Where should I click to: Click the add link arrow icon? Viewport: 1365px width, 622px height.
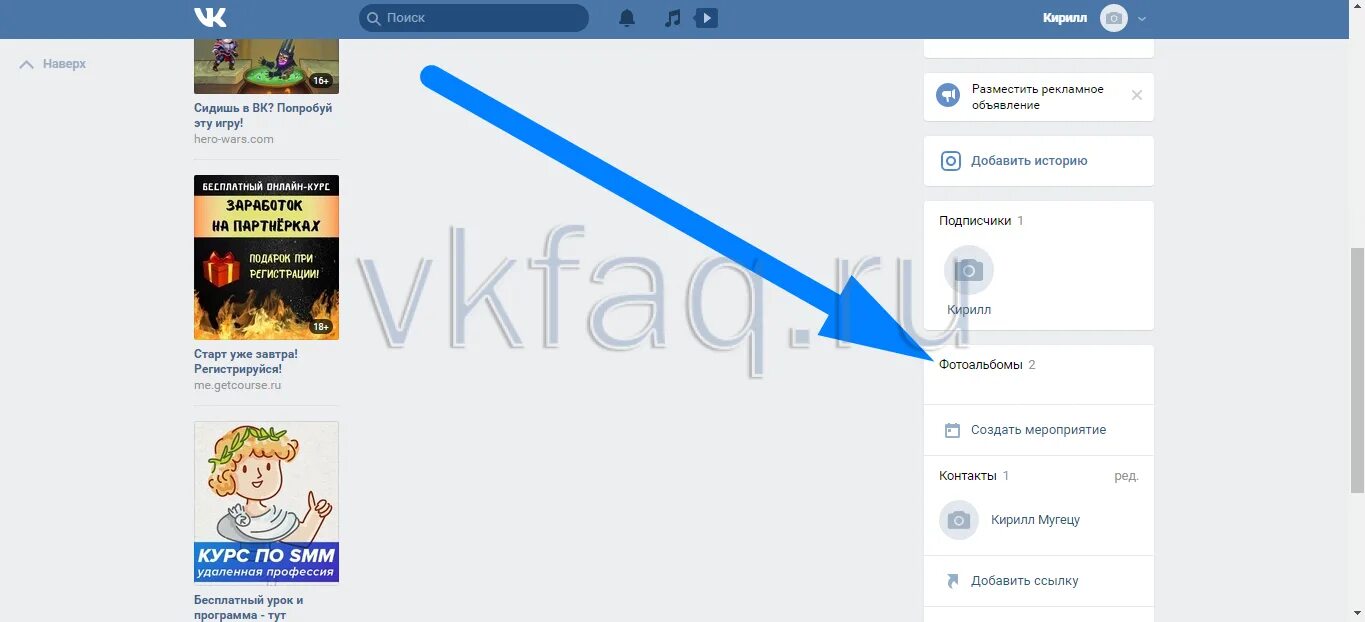[952, 581]
